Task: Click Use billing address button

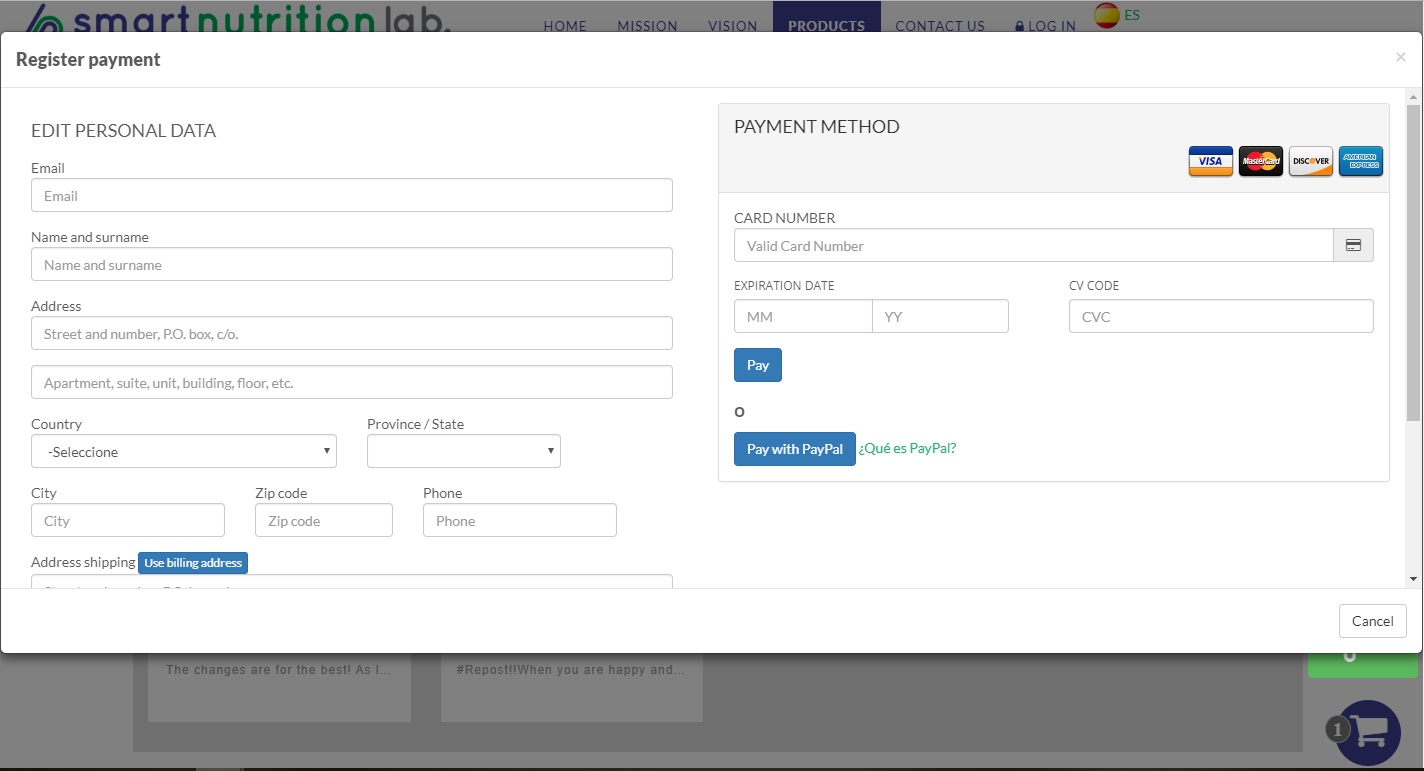Action: [193, 563]
